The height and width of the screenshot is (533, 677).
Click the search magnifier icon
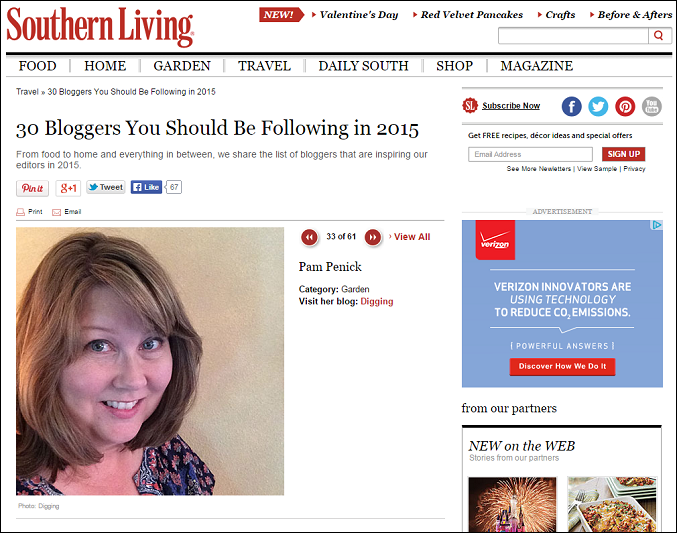click(659, 35)
